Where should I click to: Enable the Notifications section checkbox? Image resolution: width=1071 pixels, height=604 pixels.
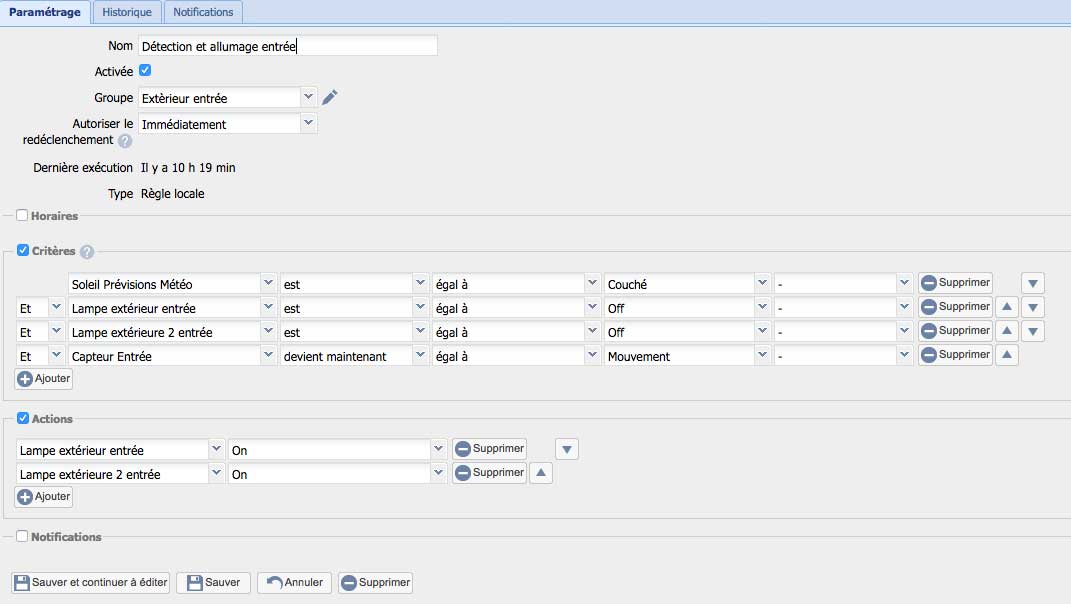point(22,536)
